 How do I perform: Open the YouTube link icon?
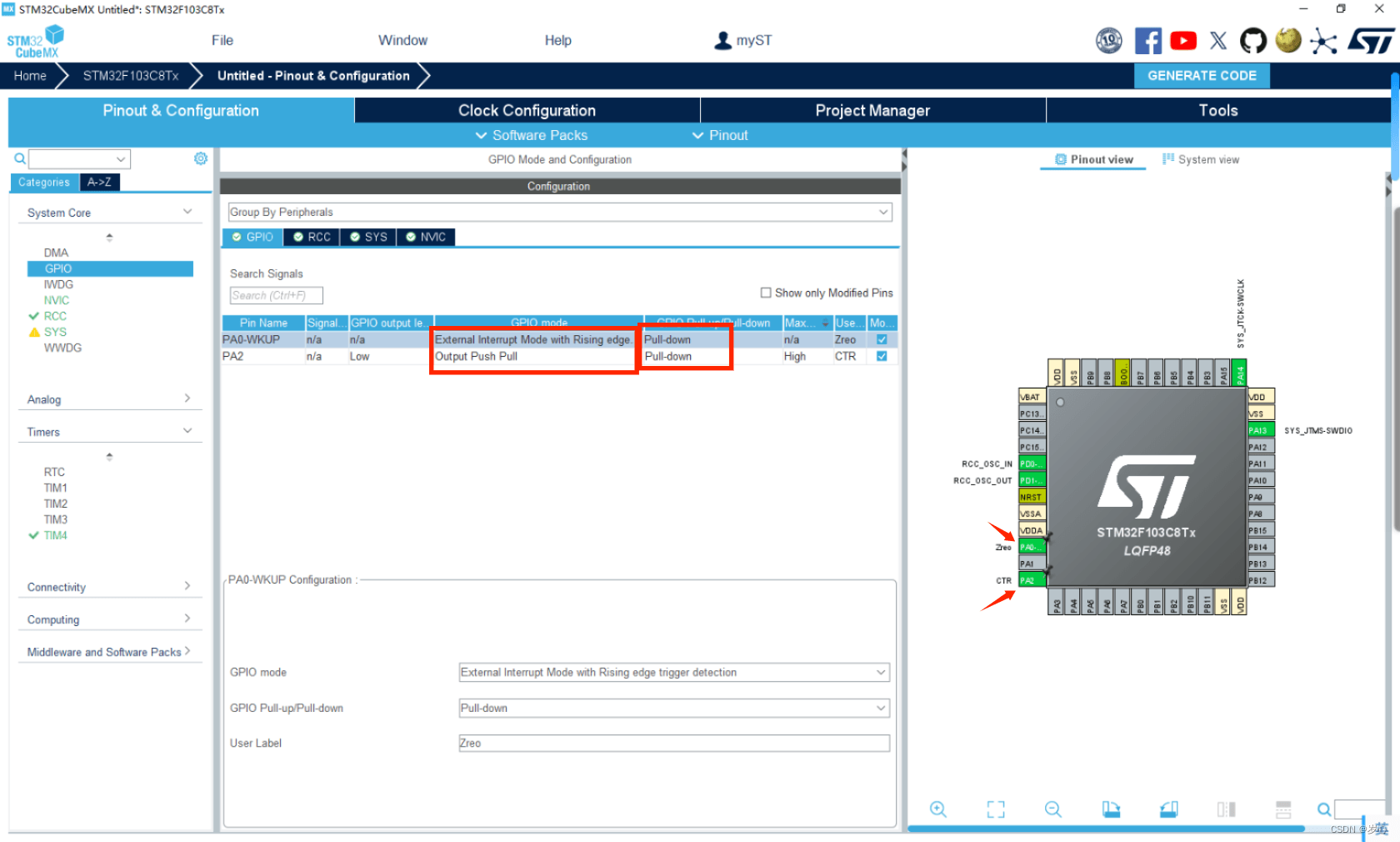pos(1183,40)
